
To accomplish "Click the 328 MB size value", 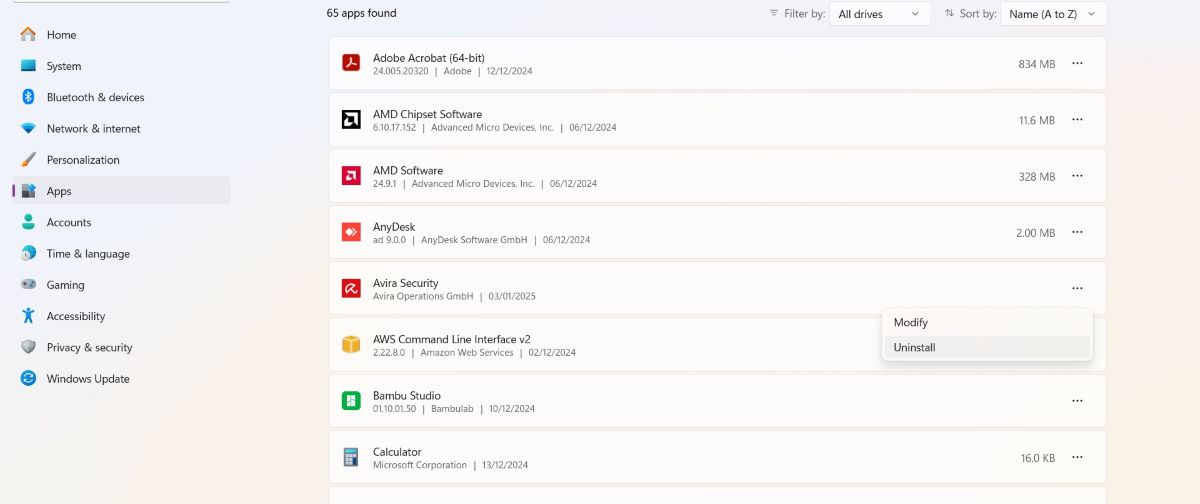I will 1037,177.
